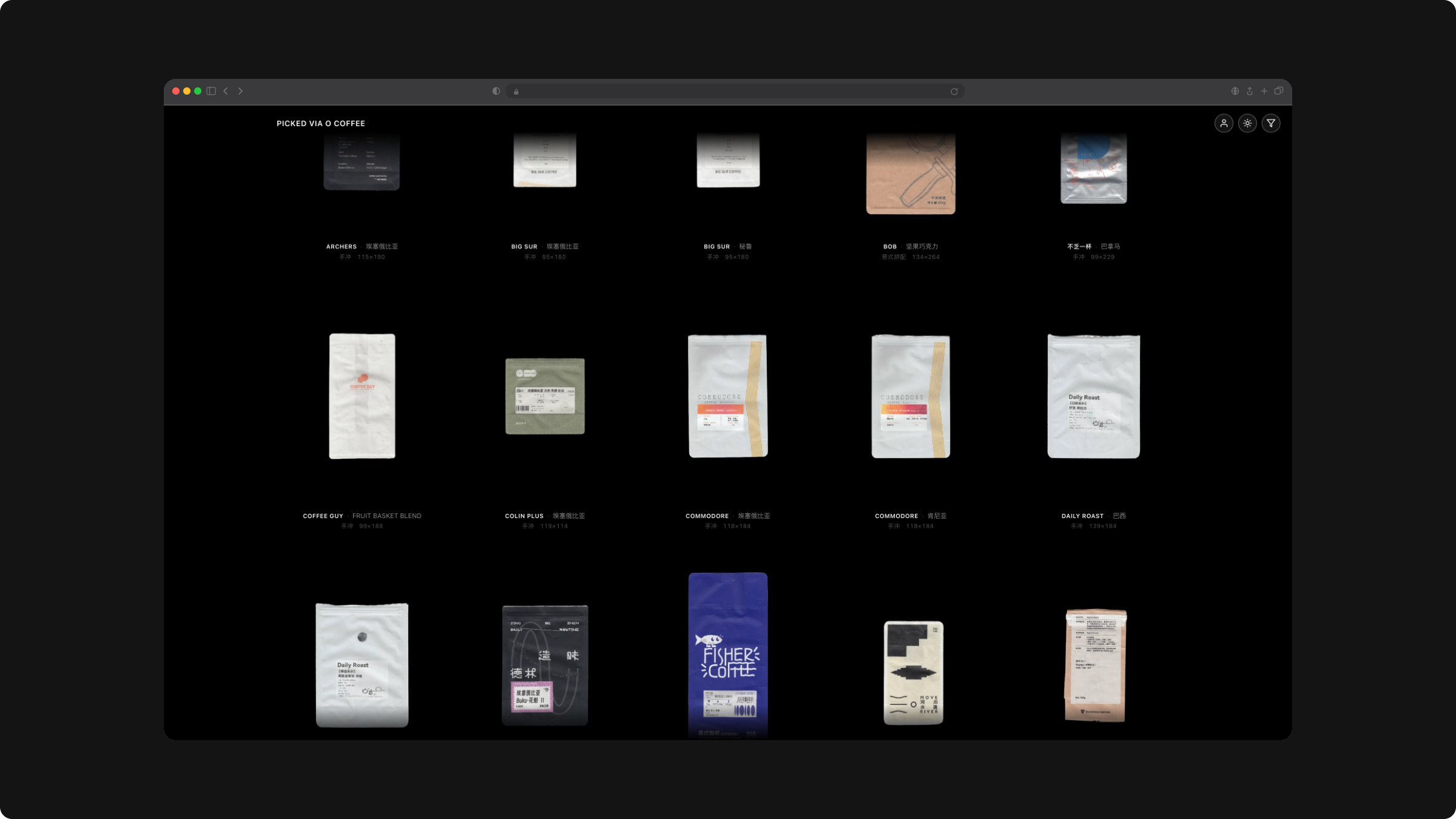Open the Move River coffee bag image

coord(914,673)
